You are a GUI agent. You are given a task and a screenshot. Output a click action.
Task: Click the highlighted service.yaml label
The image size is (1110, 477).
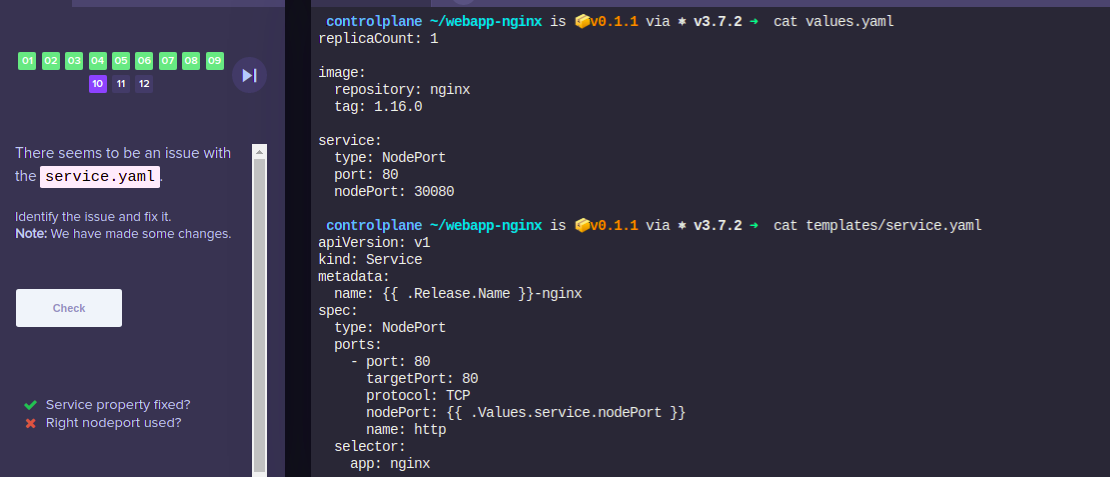(x=100, y=177)
